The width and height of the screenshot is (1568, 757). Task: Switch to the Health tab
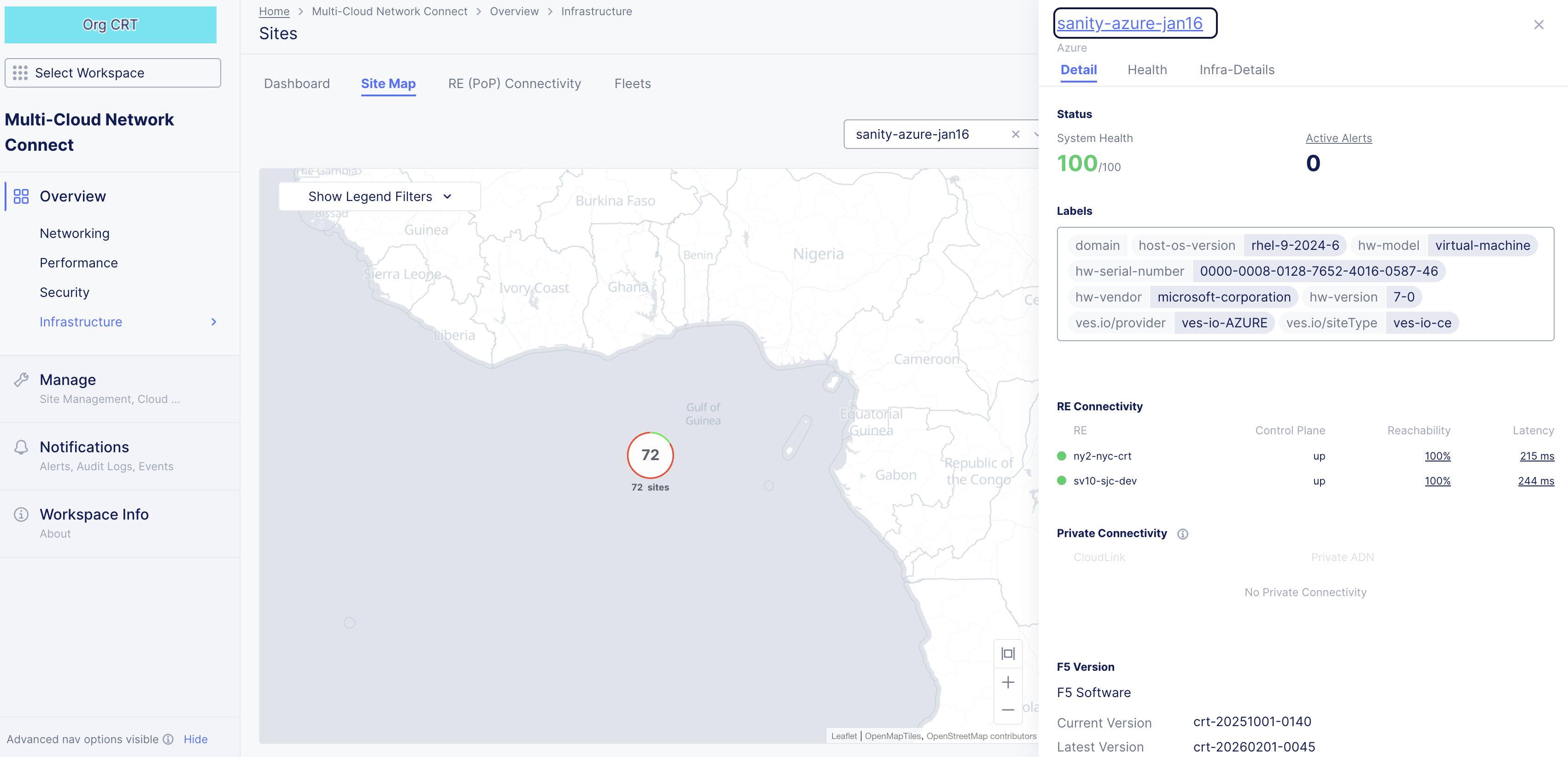pos(1147,70)
